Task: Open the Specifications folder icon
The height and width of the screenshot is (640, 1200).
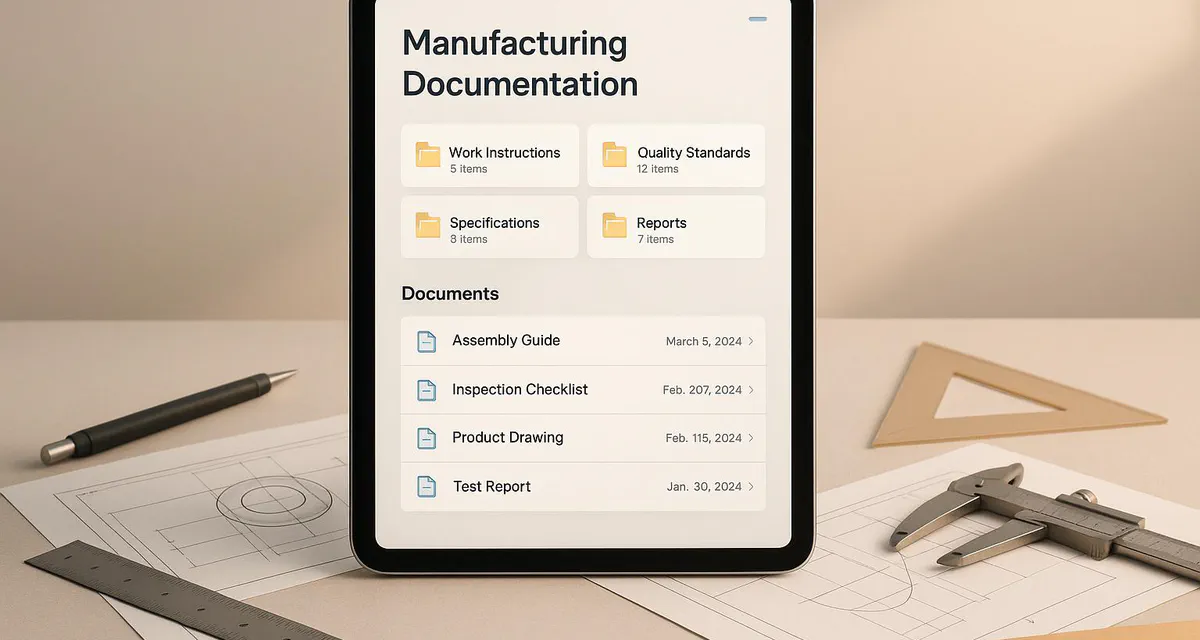Action: click(428, 226)
